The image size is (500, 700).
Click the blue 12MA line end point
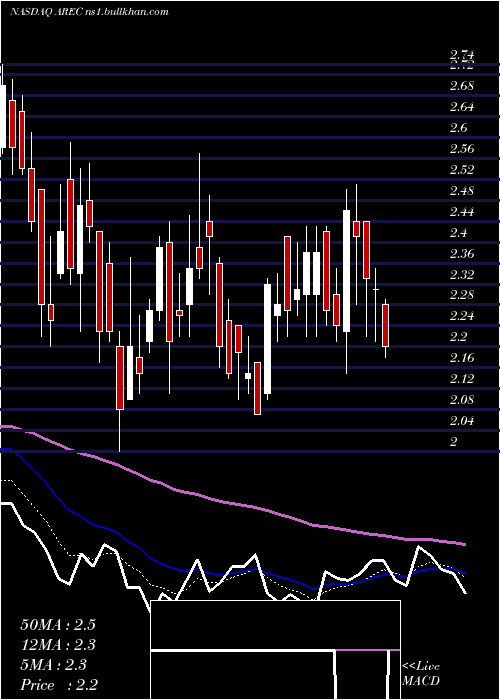(465, 573)
